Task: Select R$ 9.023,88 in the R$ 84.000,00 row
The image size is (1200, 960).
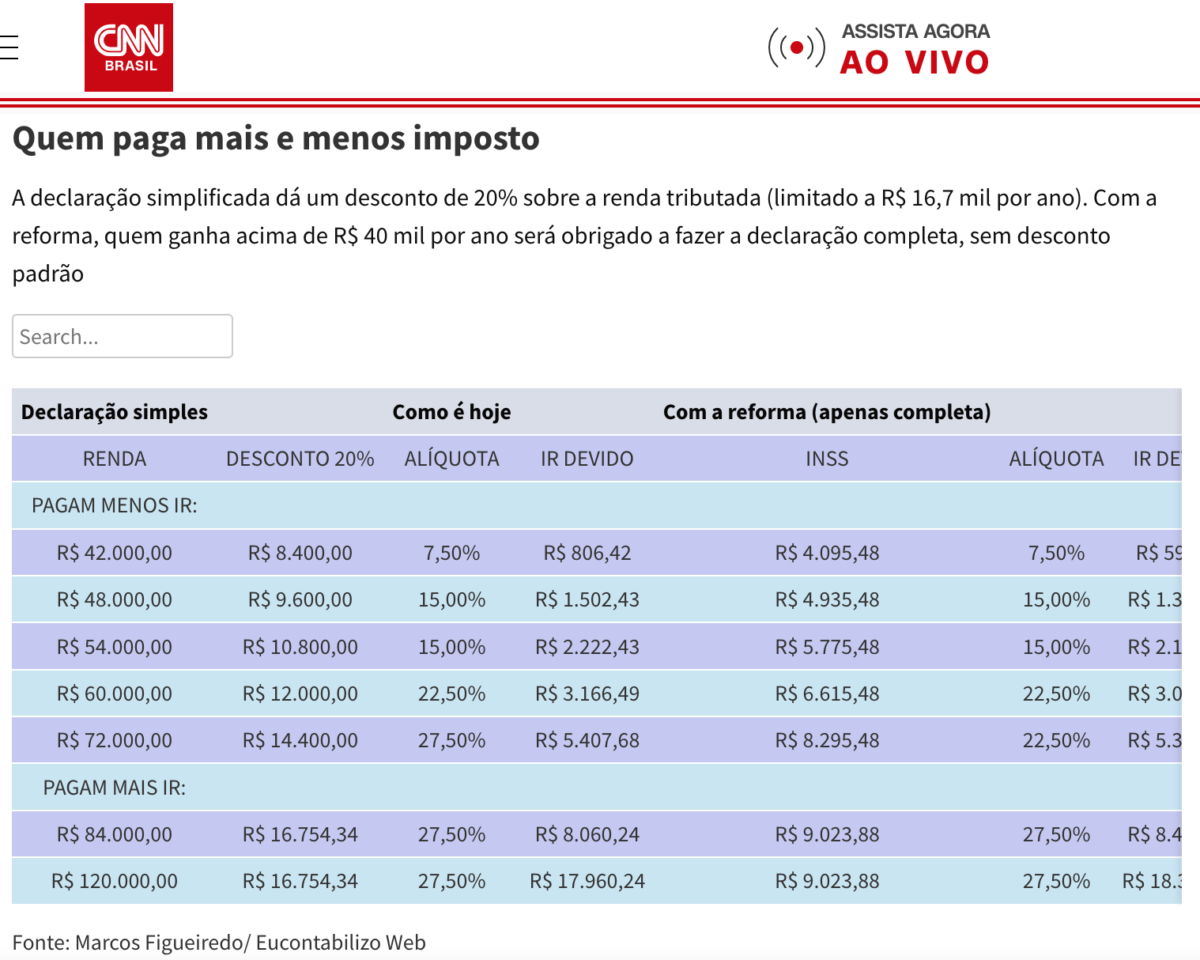Action: [827, 834]
